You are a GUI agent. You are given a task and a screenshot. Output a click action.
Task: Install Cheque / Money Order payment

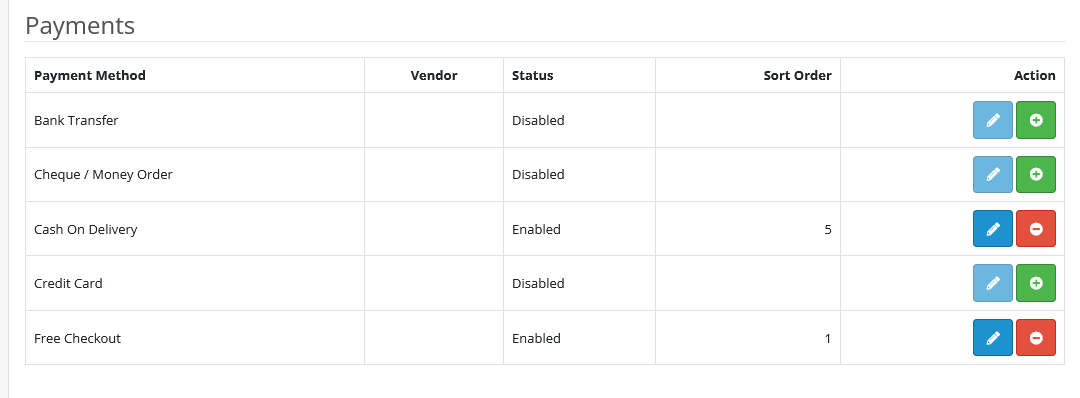point(1036,174)
